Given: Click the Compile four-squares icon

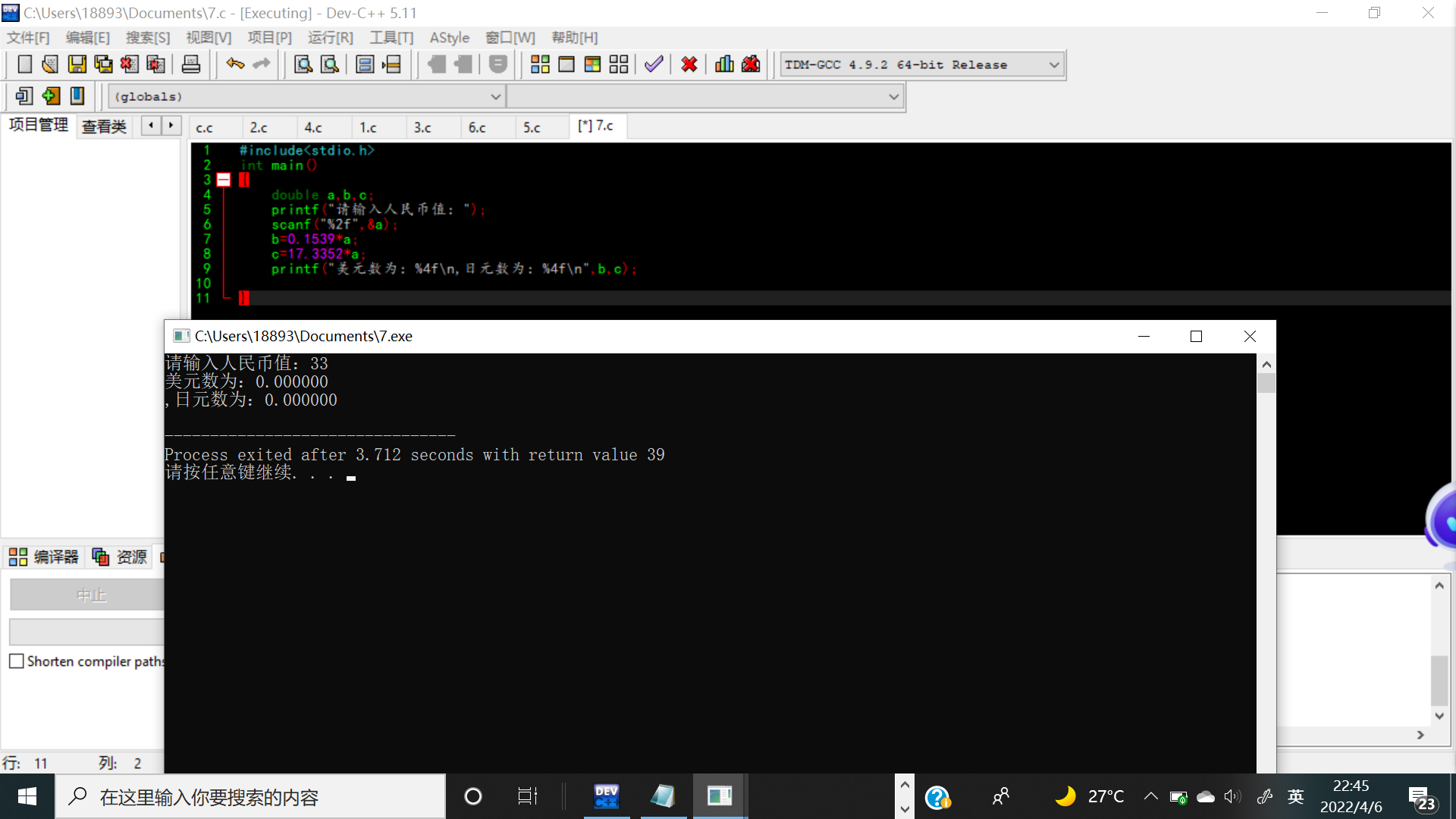Looking at the screenshot, I should [540, 64].
